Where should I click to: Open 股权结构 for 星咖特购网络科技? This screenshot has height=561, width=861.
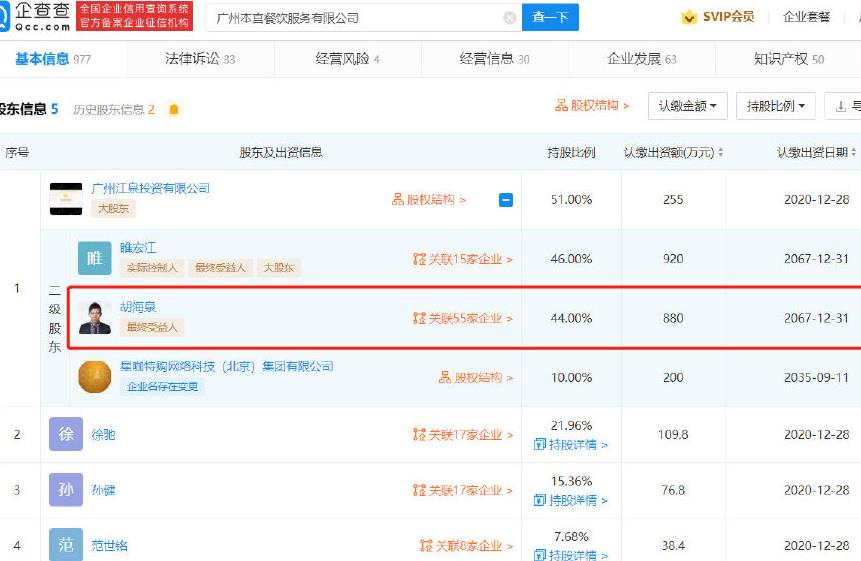[x=476, y=378]
